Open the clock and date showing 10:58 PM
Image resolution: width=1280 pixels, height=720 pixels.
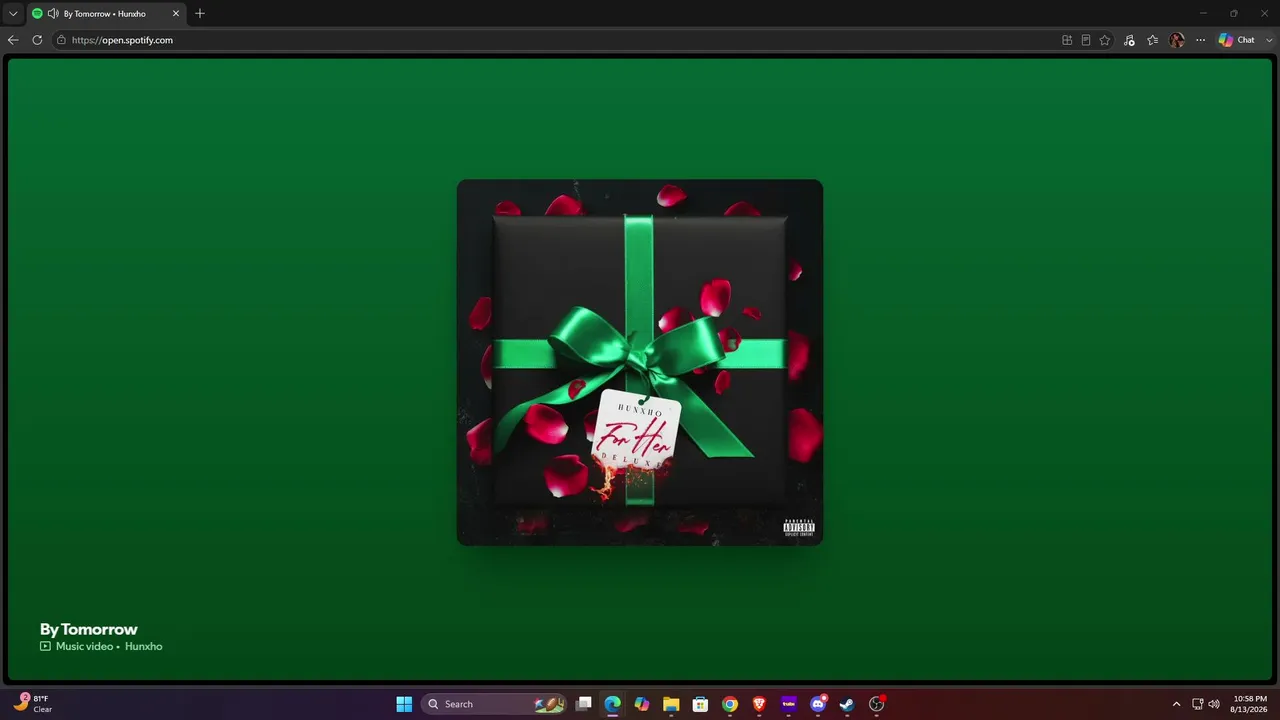1250,704
